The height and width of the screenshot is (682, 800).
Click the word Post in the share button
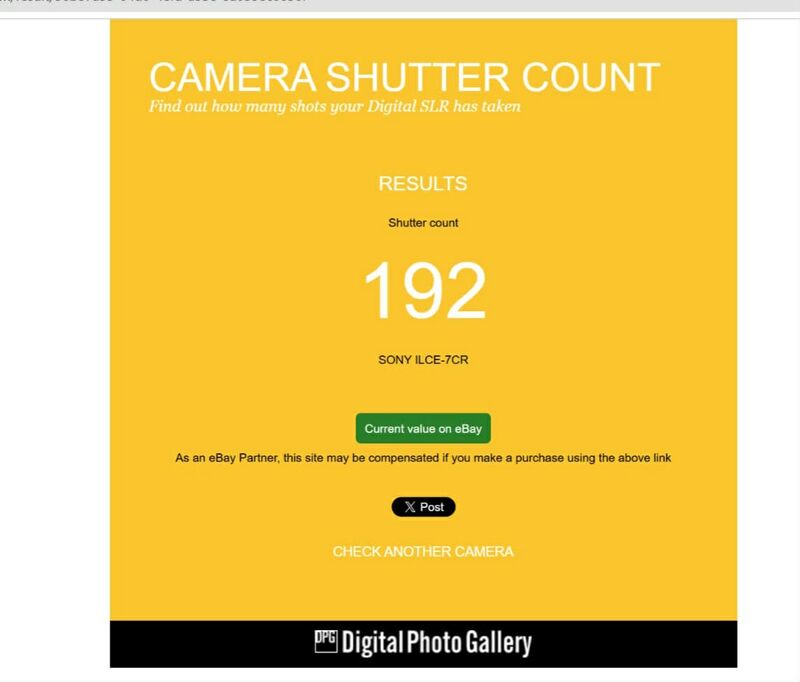tap(432, 507)
